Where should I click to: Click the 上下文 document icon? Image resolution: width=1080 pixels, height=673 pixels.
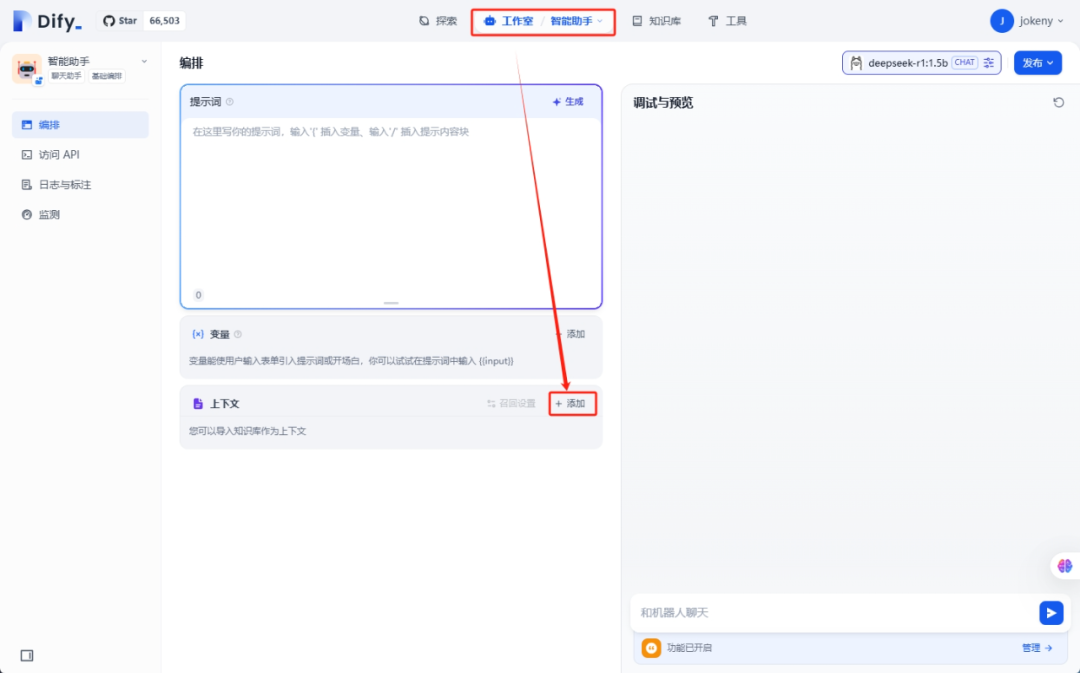(198, 404)
